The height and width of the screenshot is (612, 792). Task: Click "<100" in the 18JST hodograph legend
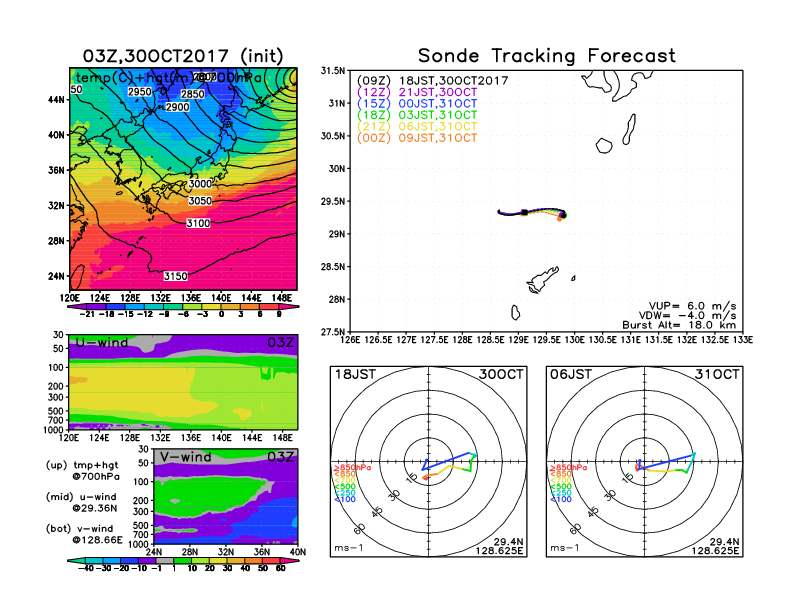(345, 499)
